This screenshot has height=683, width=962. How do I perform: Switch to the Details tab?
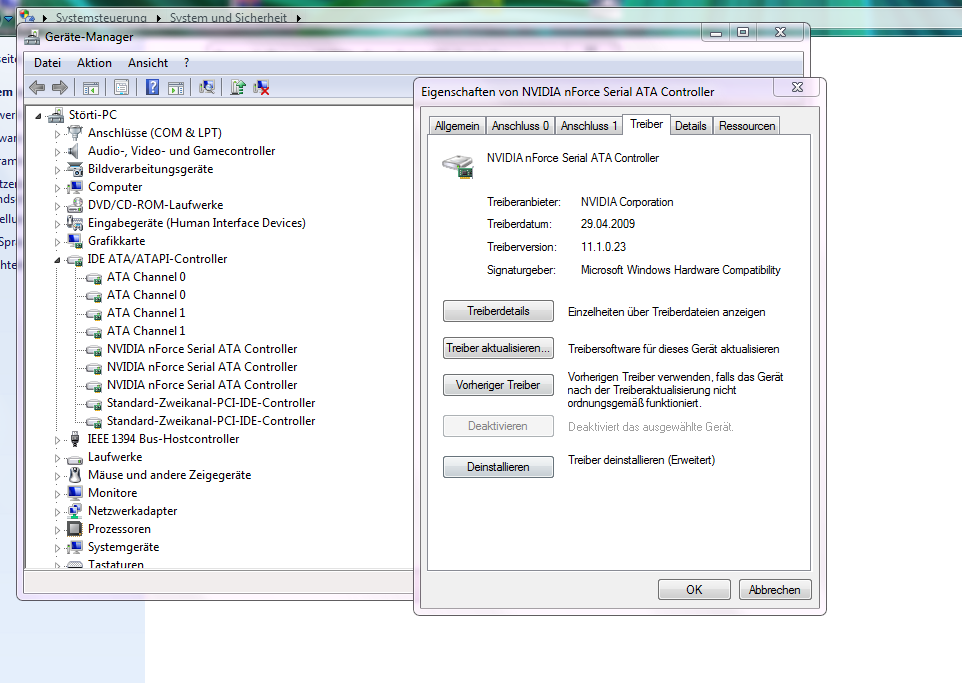[691, 126]
